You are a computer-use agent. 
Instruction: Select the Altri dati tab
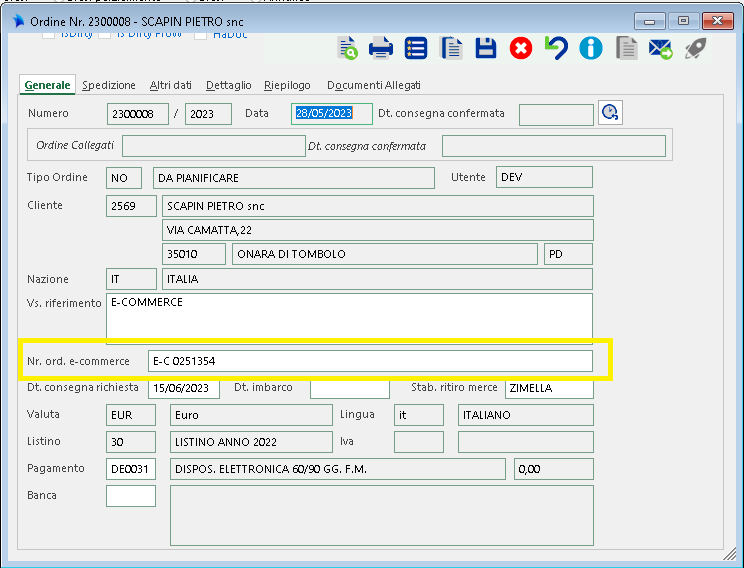[x=170, y=85]
